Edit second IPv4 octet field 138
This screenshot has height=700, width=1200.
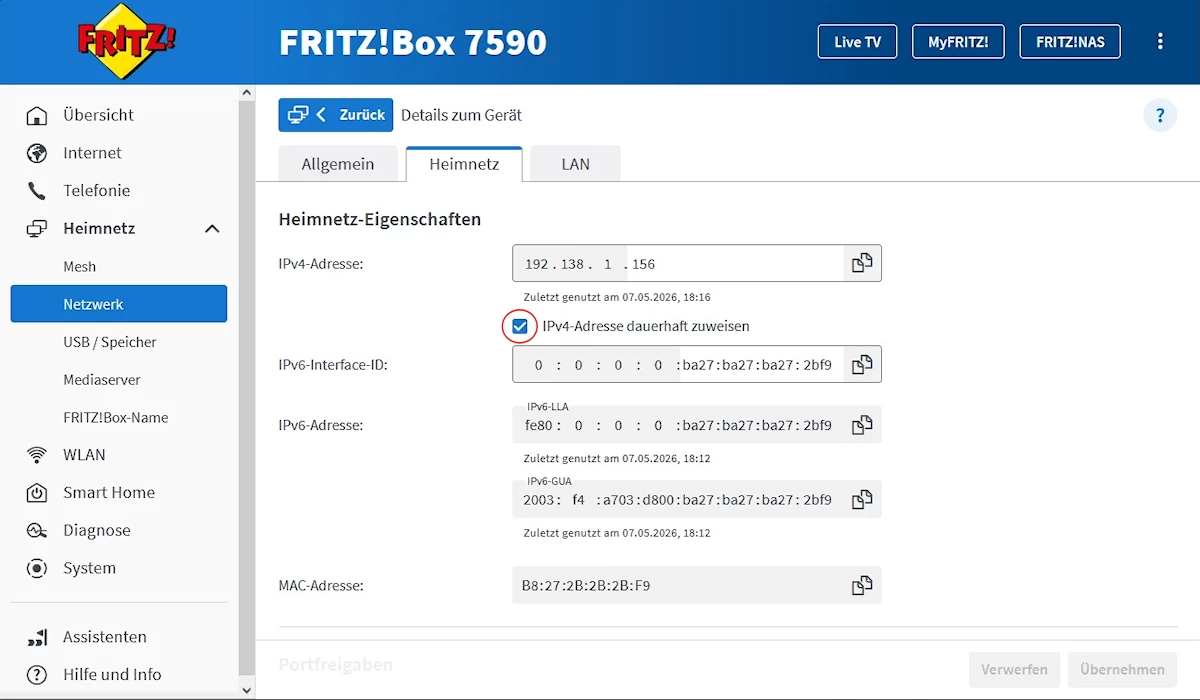(572, 264)
